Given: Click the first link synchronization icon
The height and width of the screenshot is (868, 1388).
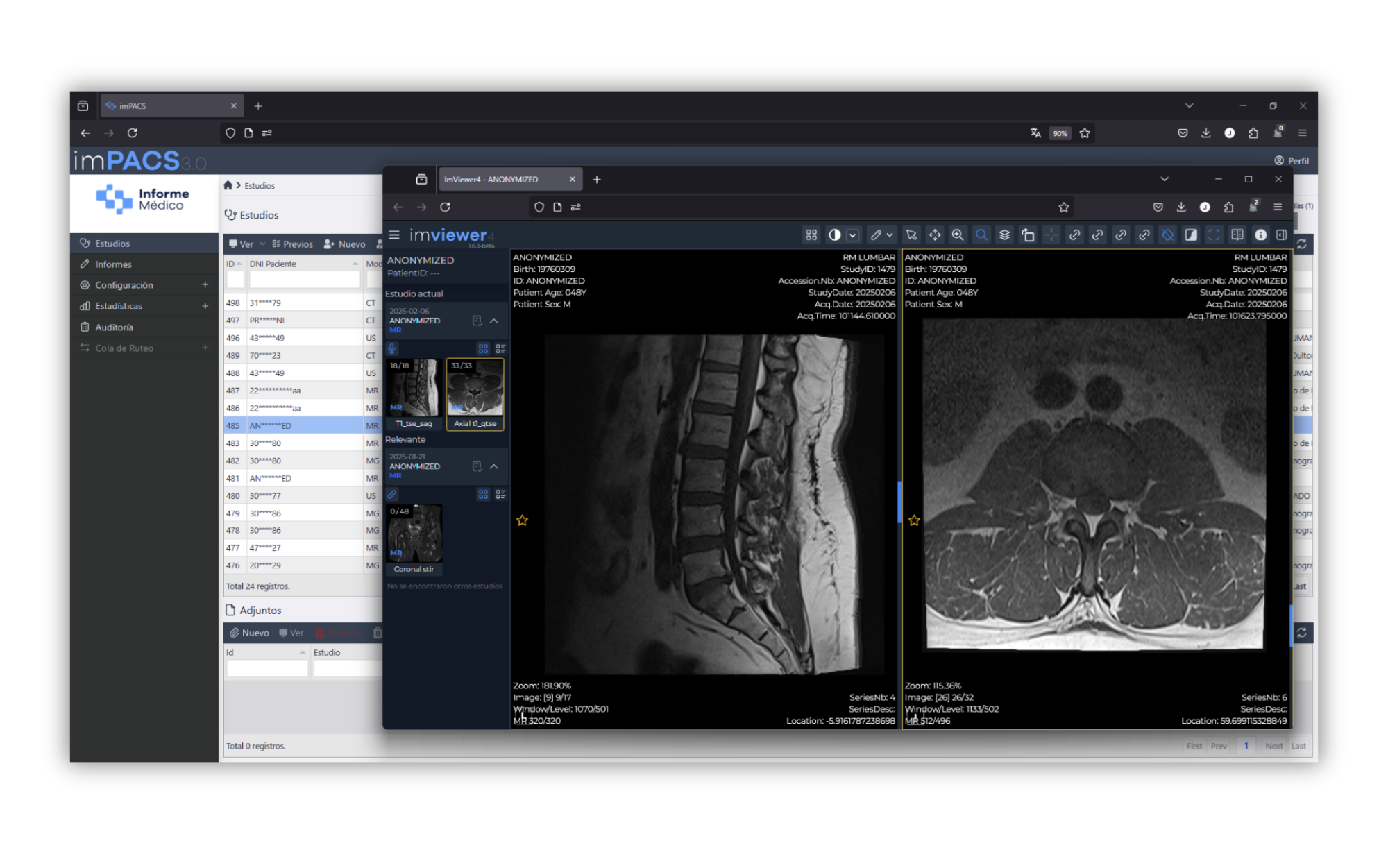Looking at the screenshot, I should coord(1074,235).
